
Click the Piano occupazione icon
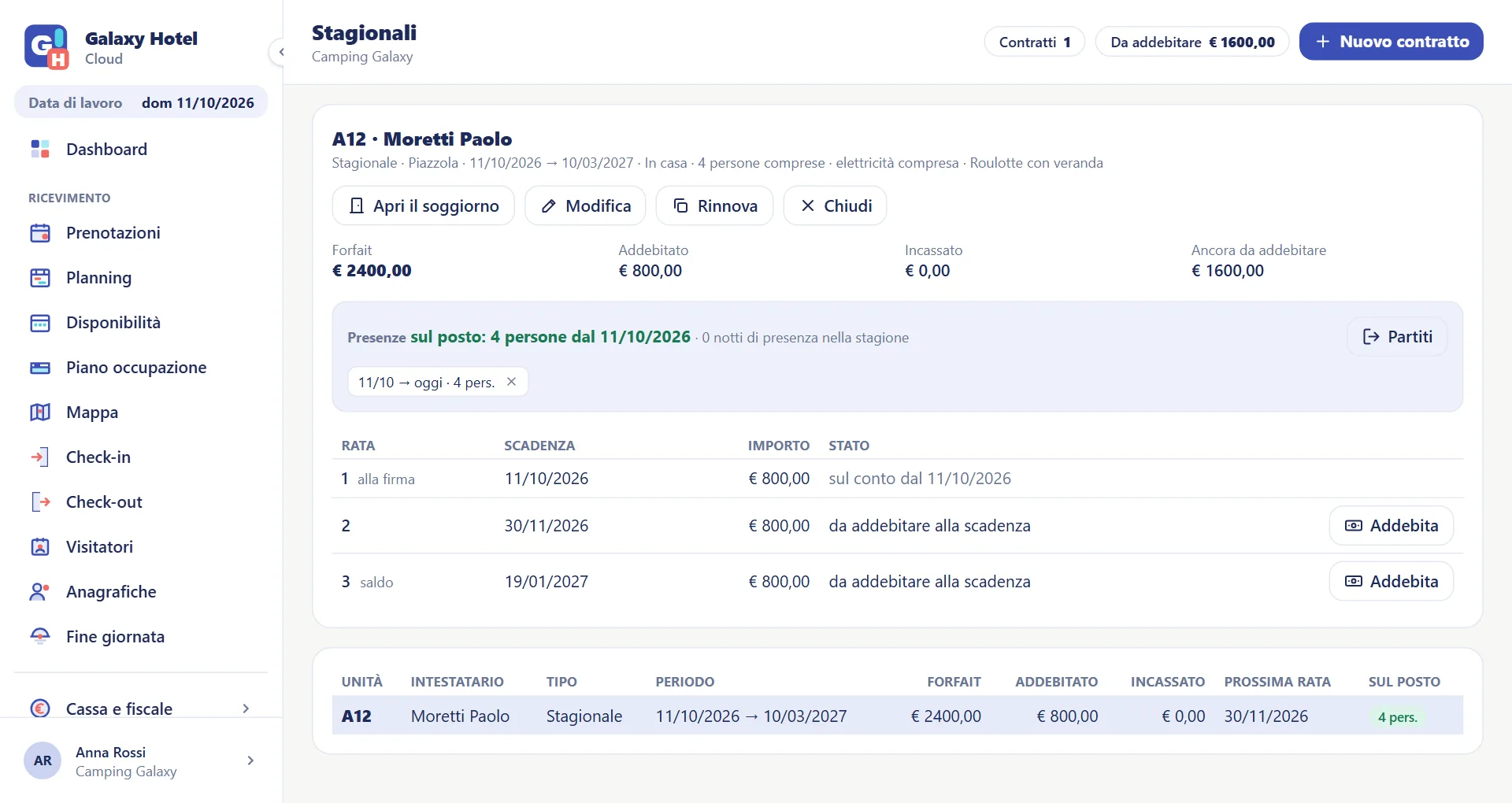coord(40,368)
